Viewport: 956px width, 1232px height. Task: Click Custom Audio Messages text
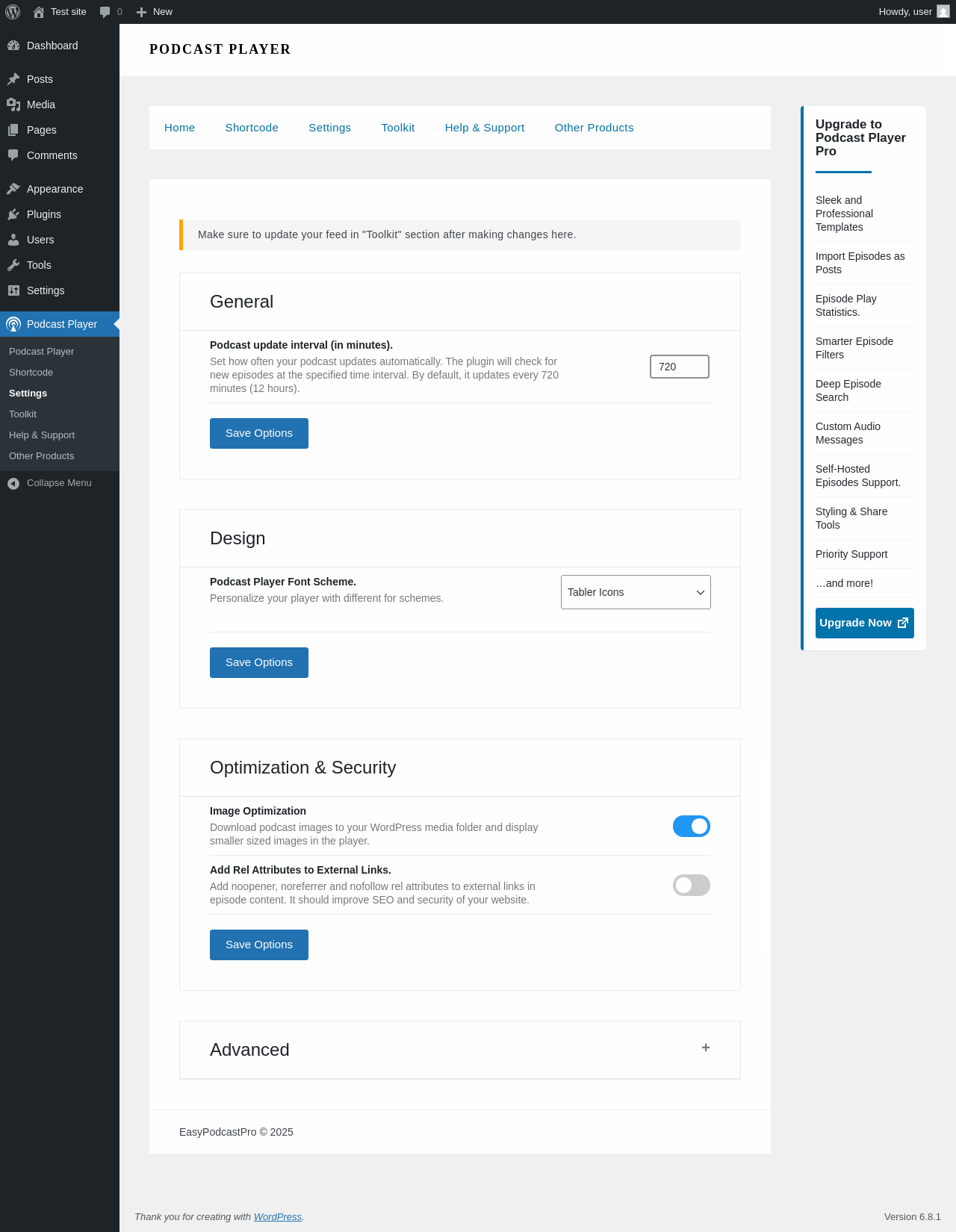point(848,433)
